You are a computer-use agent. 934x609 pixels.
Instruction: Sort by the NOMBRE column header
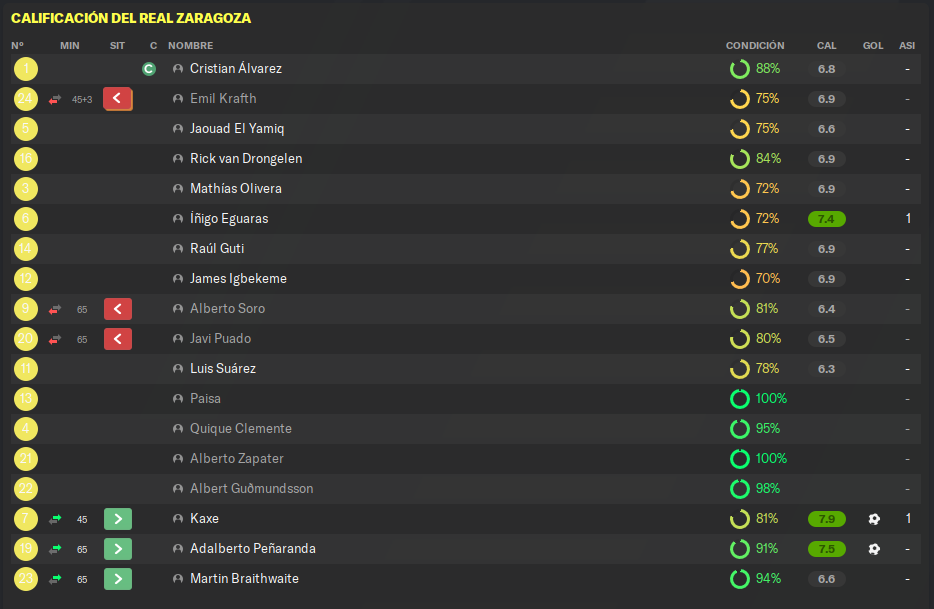pyautogui.click(x=191, y=45)
